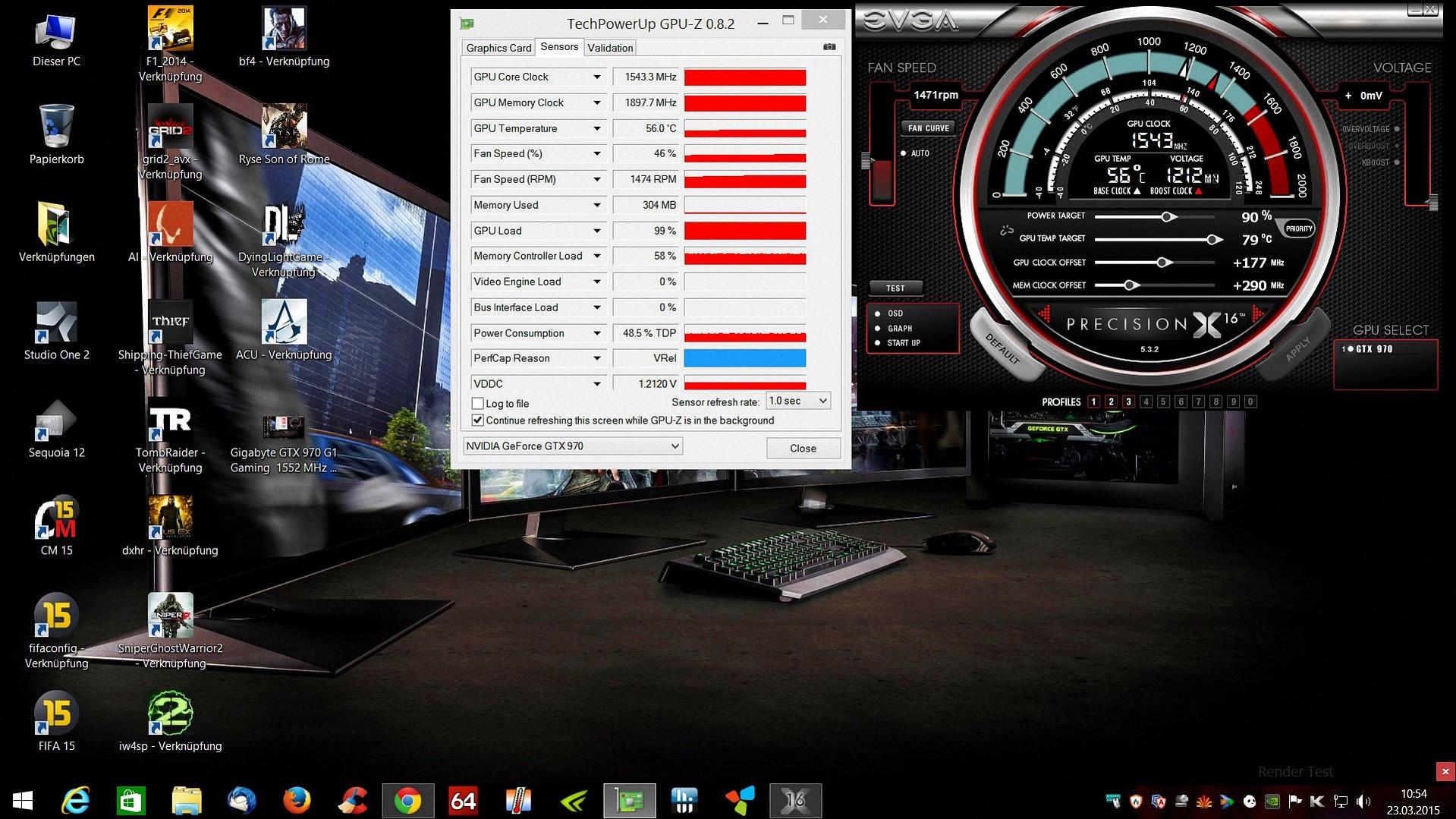Click the Windows Start button
This screenshot has width=1456, height=819.
tap(23, 801)
